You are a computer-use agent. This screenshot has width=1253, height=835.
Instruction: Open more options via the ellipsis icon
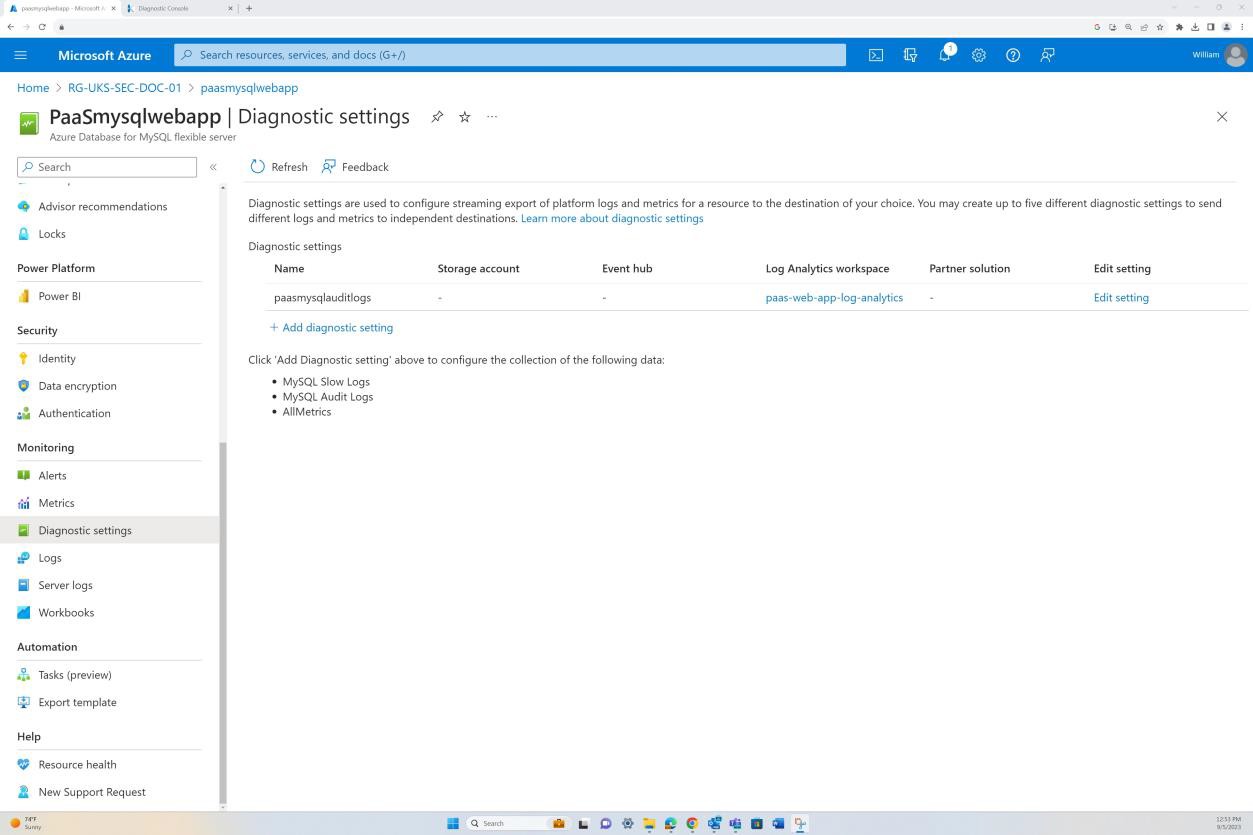click(491, 117)
